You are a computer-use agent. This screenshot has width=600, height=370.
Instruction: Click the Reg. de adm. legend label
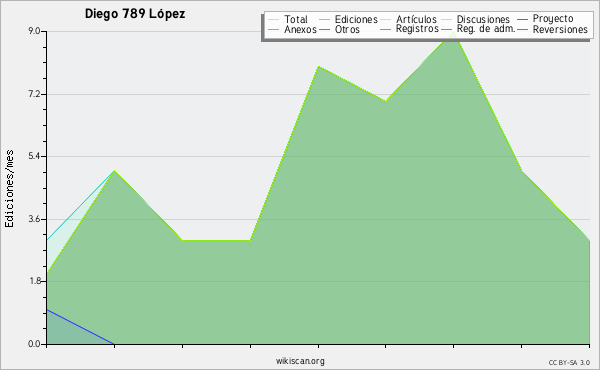pyautogui.click(x=486, y=29)
